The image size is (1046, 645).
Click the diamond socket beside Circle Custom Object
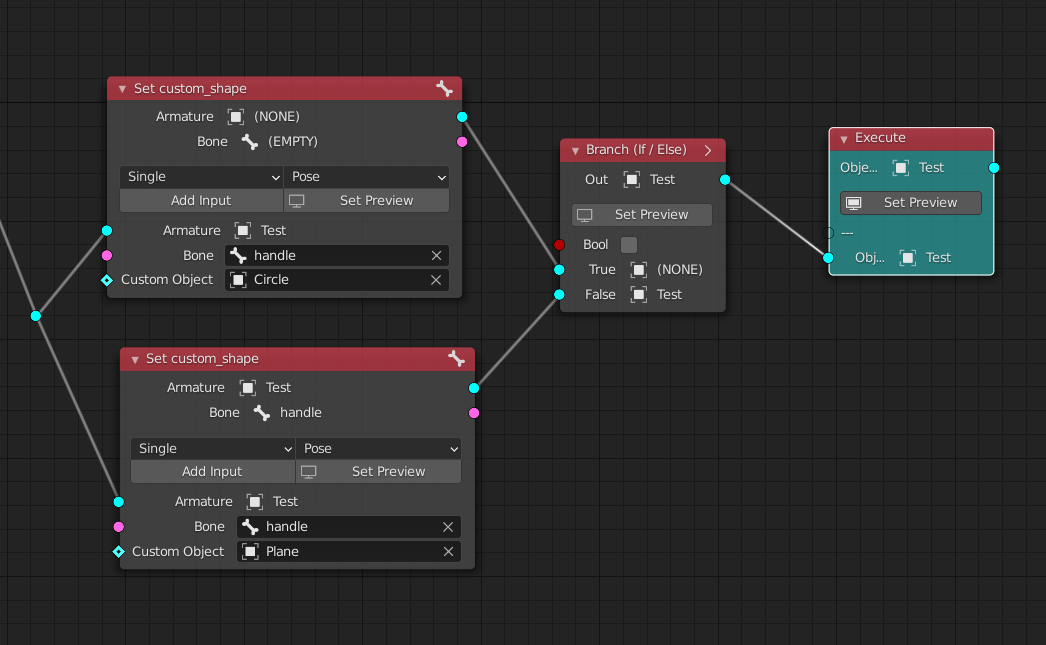[107, 280]
